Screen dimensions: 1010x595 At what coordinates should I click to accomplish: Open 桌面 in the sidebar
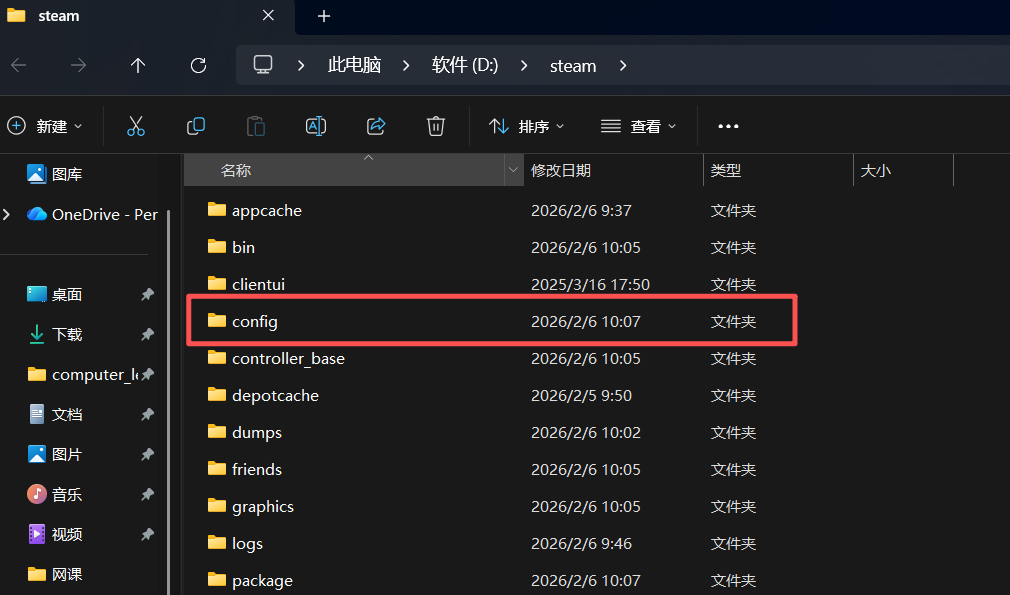tap(55, 294)
